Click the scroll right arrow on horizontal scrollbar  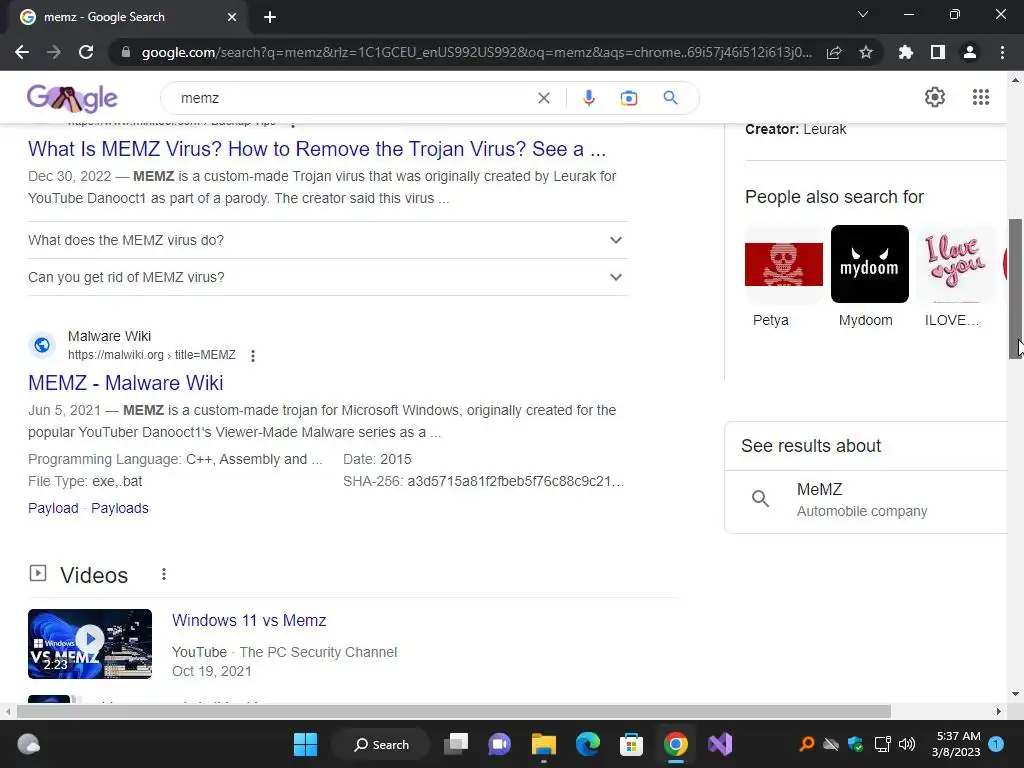[x=999, y=711]
